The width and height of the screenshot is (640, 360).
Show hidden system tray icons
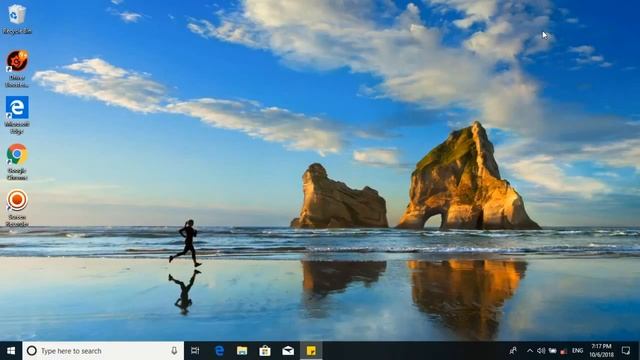[x=529, y=351]
